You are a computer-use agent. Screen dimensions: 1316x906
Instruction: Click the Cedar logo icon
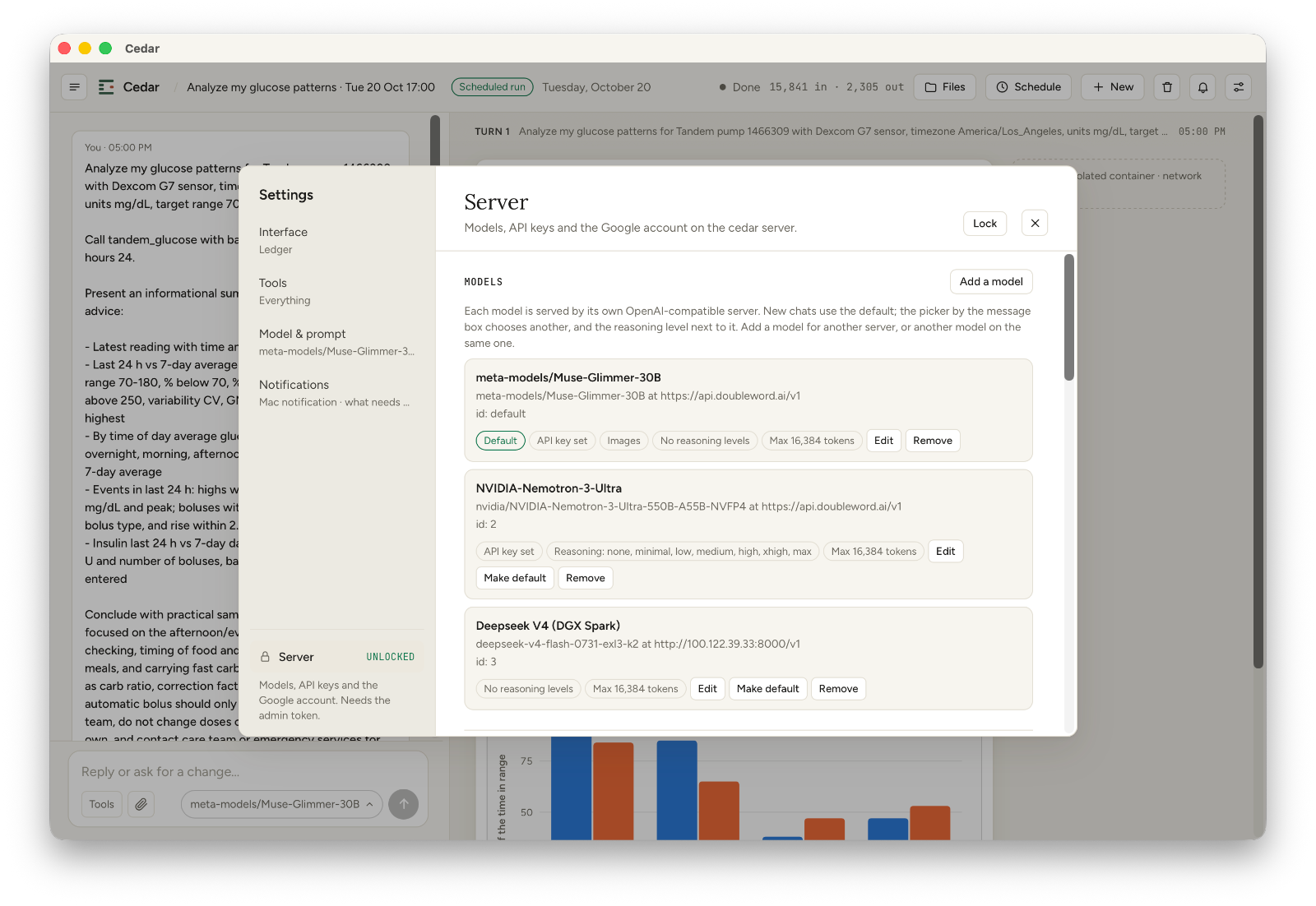pyautogui.click(x=106, y=87)
